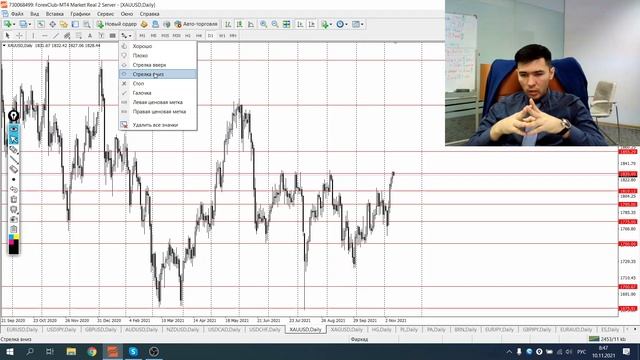Open the Data Window icon
The image size is (640, 360).
point(52,24)
